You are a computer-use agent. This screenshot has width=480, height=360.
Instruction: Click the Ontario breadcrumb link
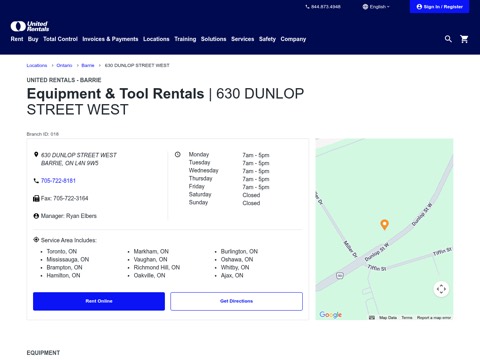64,65
